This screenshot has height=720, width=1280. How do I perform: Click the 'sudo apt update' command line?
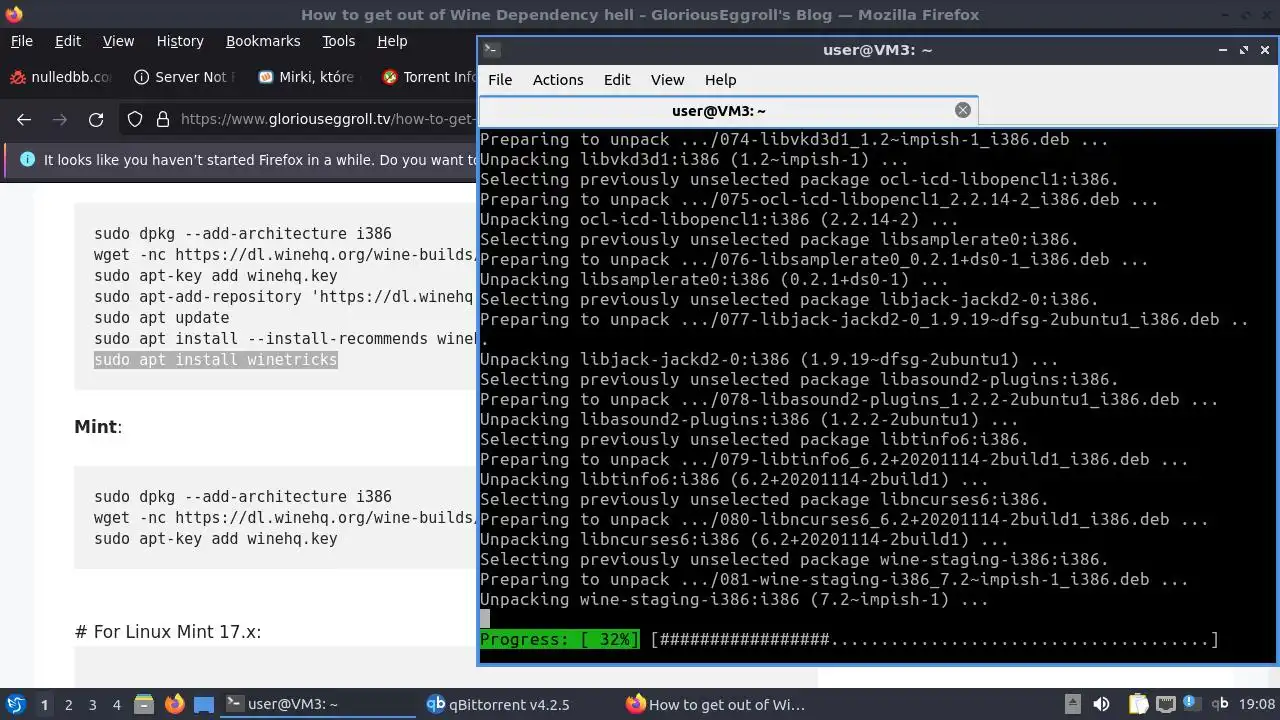[x=162, y=318]
